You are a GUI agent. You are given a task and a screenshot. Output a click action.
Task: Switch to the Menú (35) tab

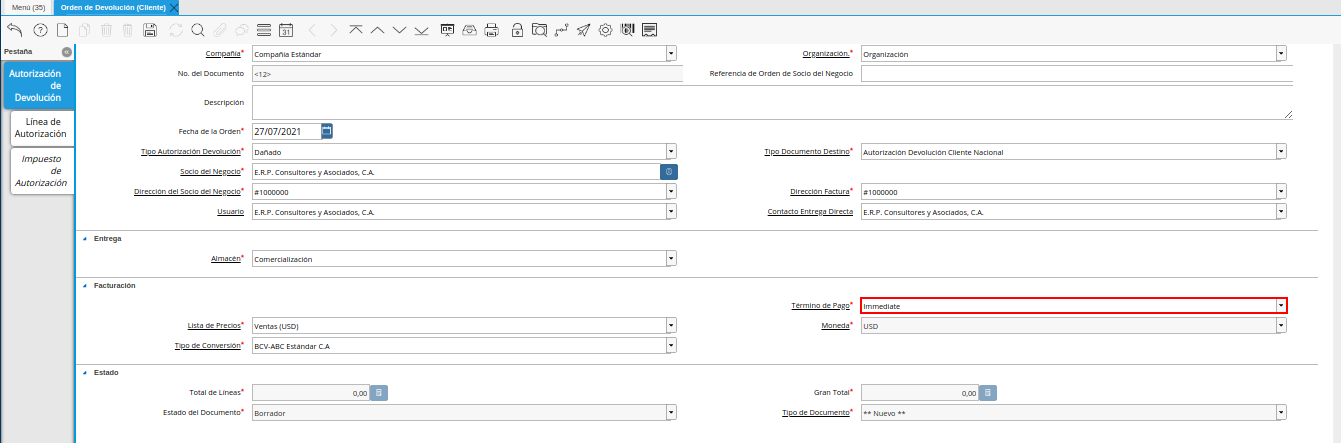(x=28, y=7)
